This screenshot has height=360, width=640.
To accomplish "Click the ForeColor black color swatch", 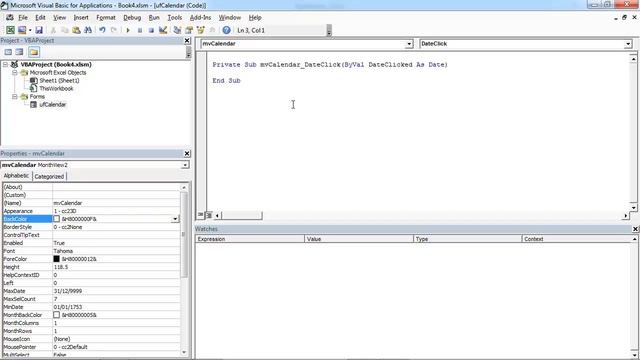I will point(56,259).
